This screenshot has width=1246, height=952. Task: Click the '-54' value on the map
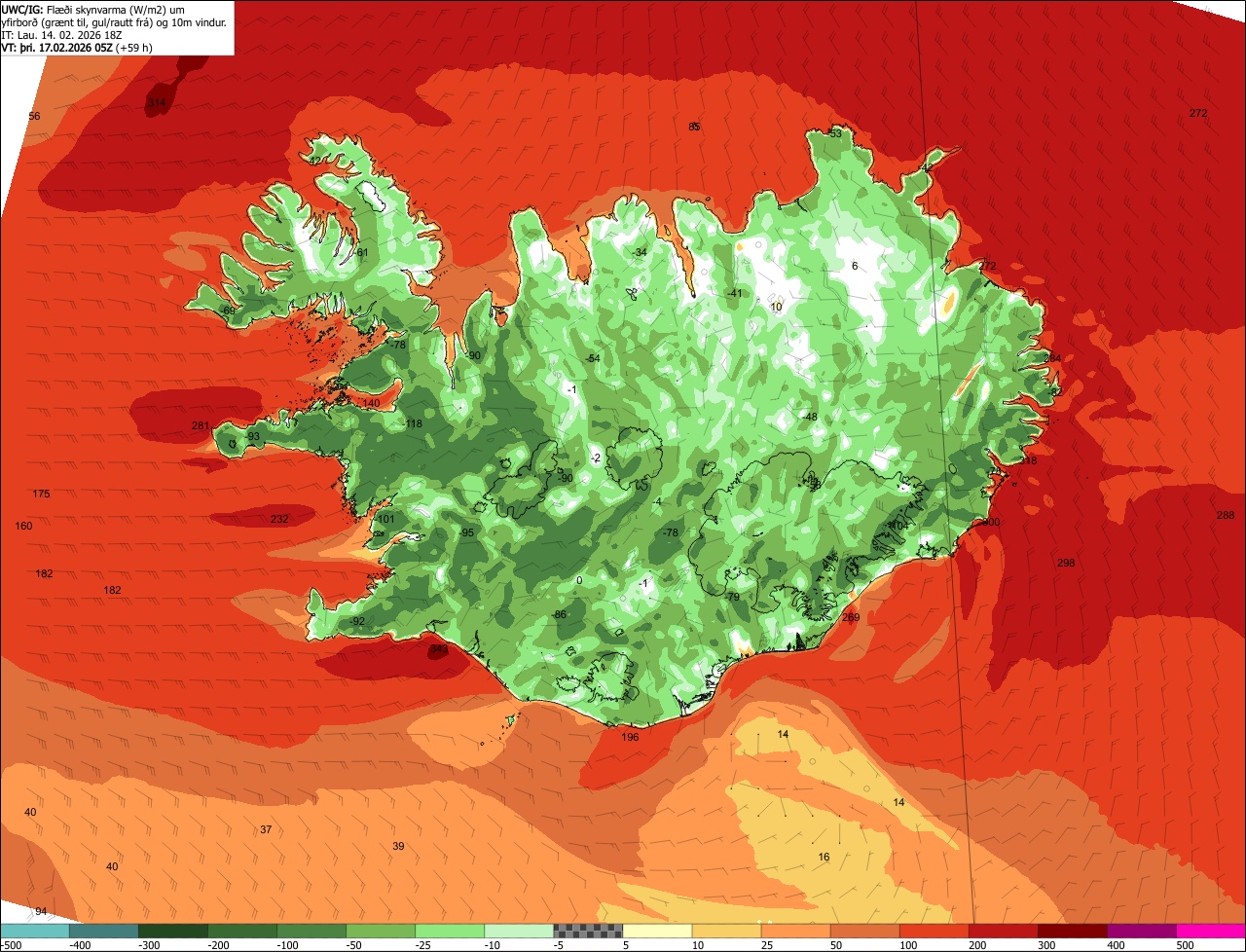point(592,358)
